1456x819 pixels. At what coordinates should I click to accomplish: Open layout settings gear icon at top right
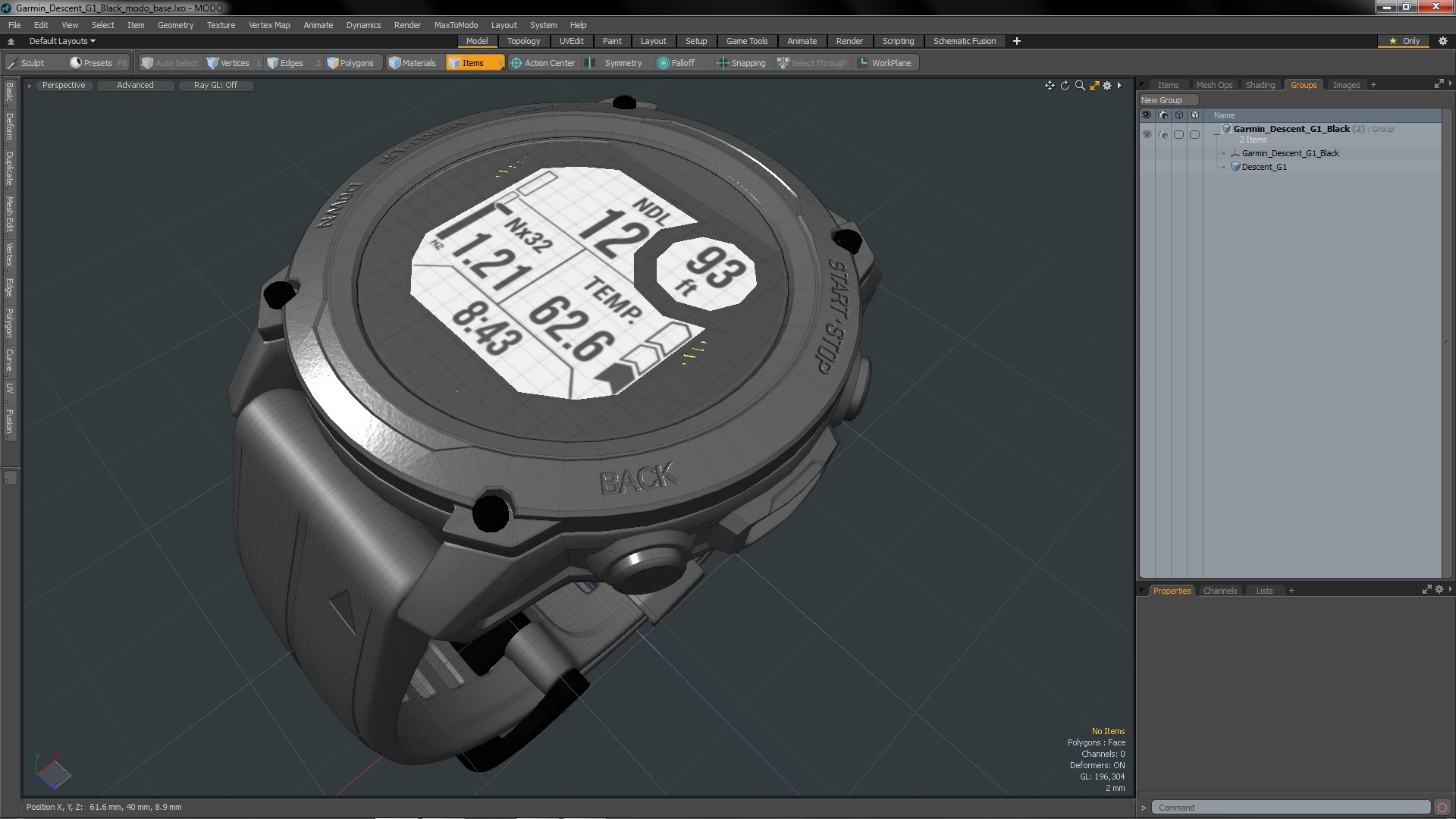pos(1443,41)
